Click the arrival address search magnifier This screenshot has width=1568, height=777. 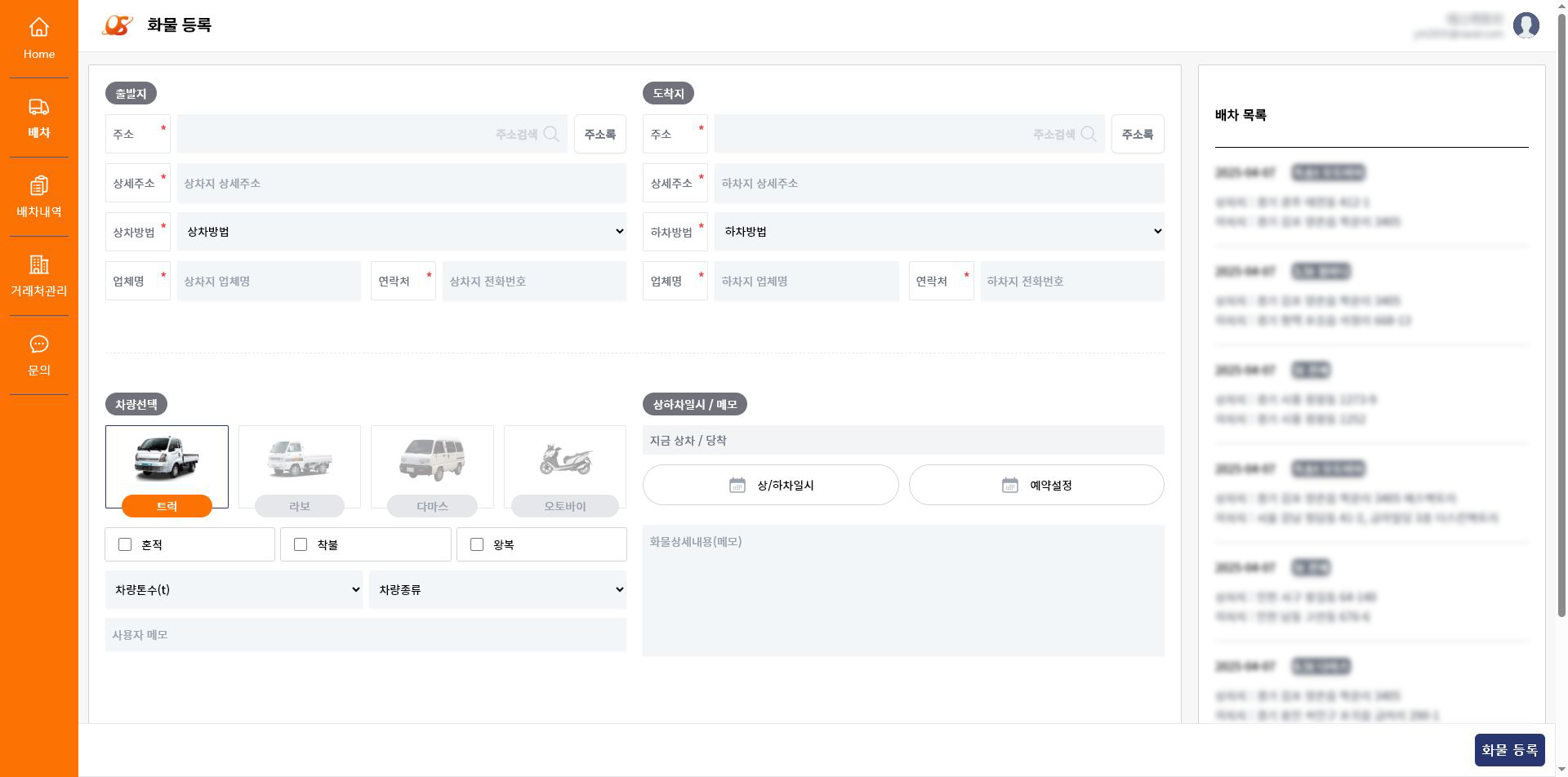click(x=1089, y=134)
